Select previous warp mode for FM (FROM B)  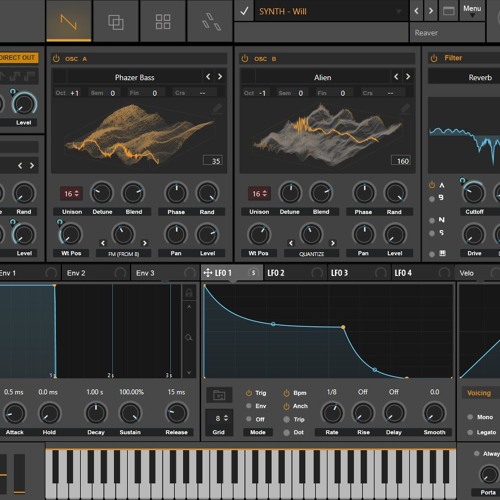point(103,243)
